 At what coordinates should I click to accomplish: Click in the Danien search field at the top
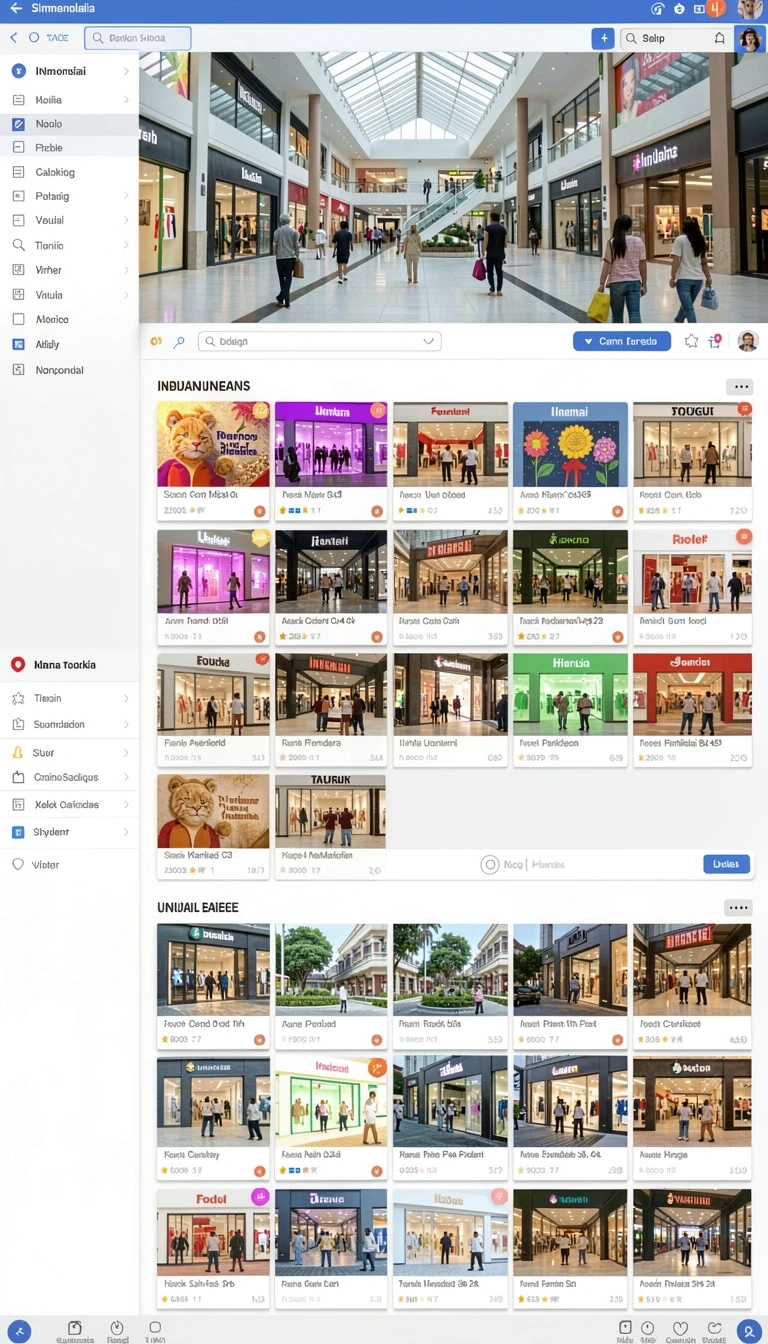pyautogui.click(x=138, y=38)
